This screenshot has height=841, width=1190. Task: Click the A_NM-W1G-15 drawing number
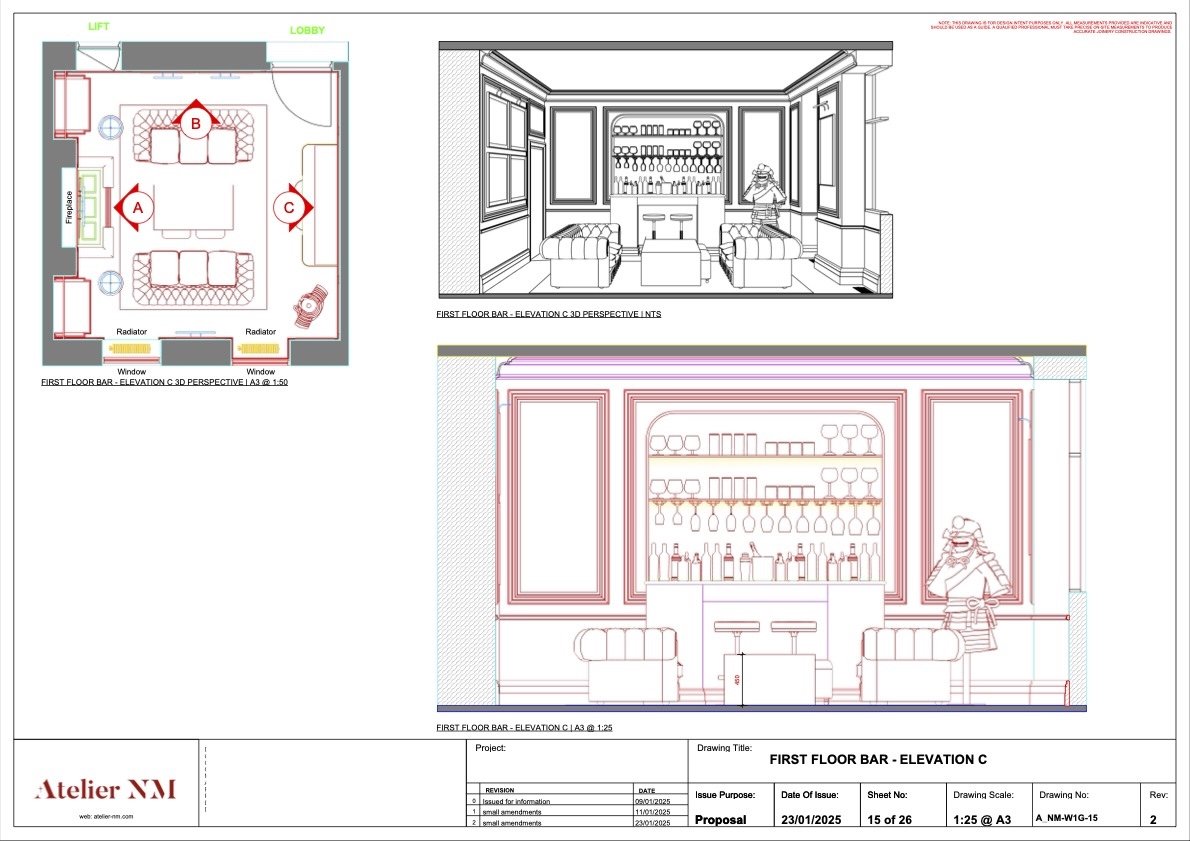click(1067, 818)
